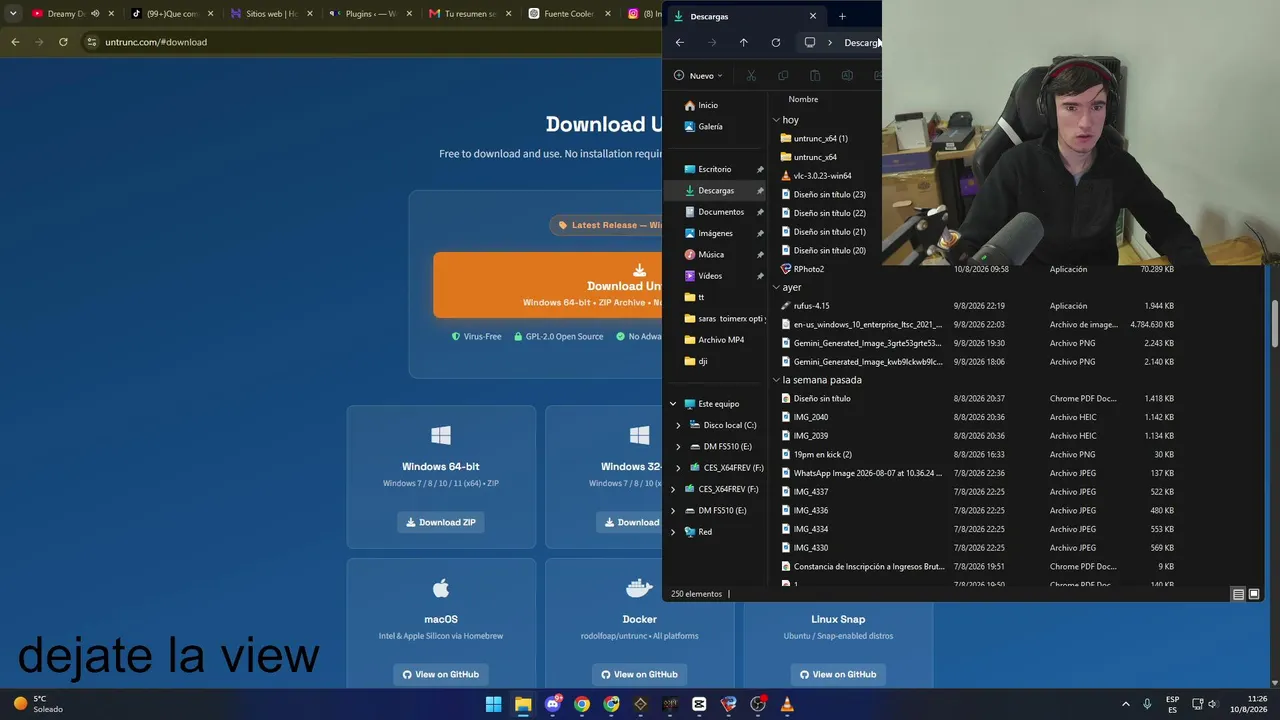Reload the untrunc.com page in Chrome
The image size is (1280, 720).
63,42
